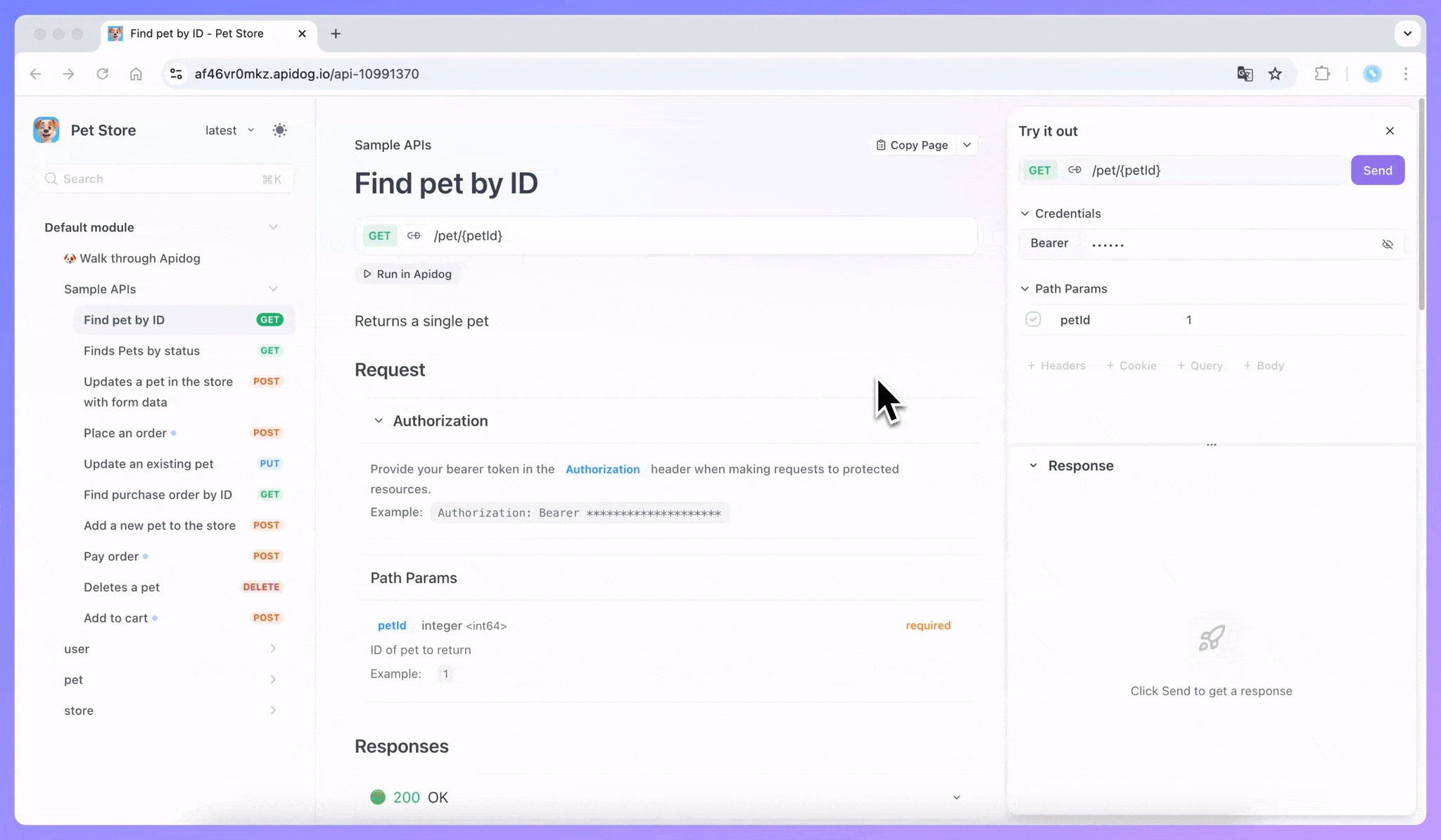The width and height of the screenshot is (1441, 840).
Task: Expand the 200 OK response
Action: click(x=956, y=797)
